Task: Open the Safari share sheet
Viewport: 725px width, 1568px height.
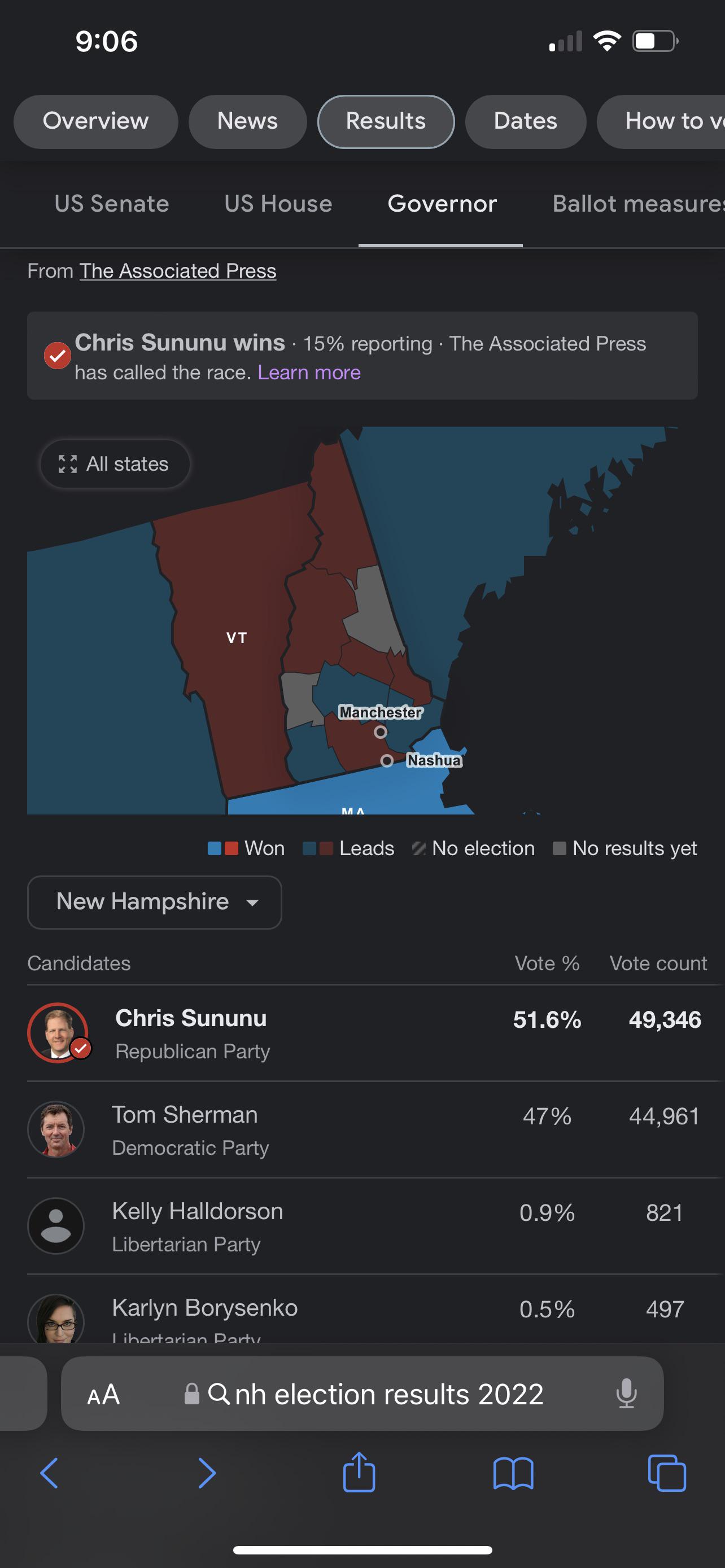Action: [359, 1472]
